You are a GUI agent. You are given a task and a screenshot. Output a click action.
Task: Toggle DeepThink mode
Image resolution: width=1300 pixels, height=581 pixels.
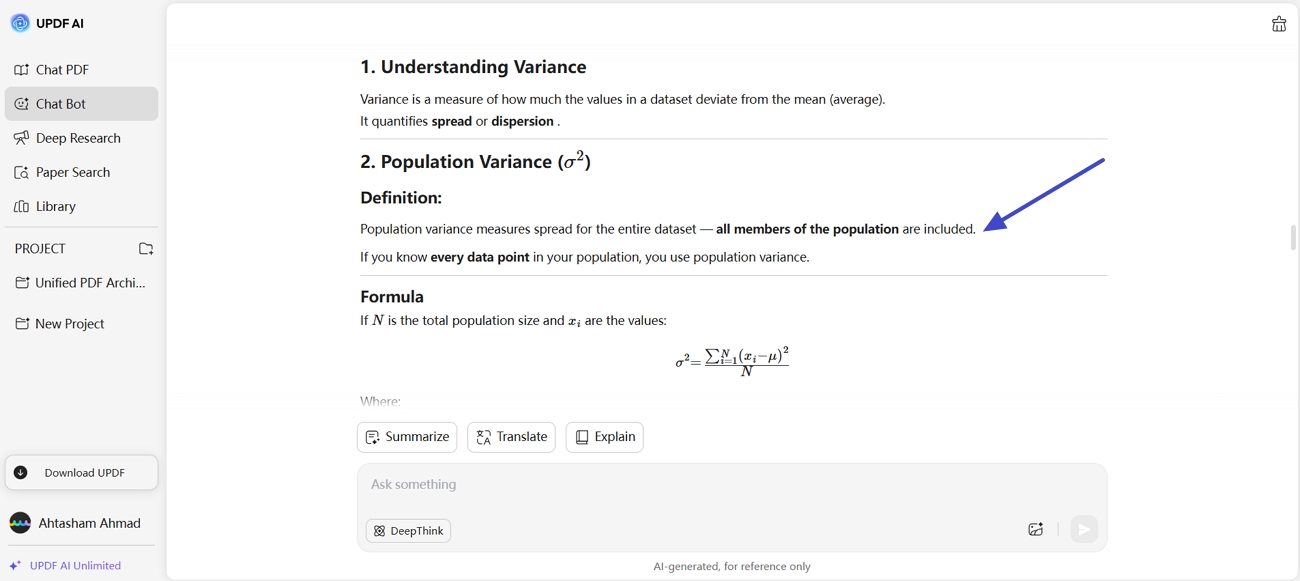[x=408, y=530]
